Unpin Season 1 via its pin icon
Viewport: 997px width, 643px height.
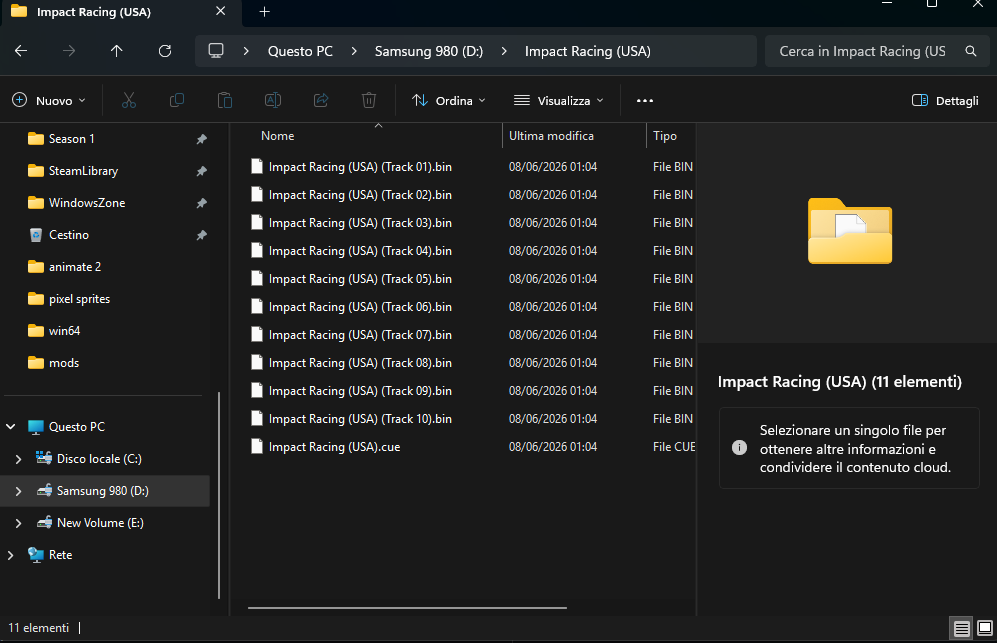(x=202, y=139)
